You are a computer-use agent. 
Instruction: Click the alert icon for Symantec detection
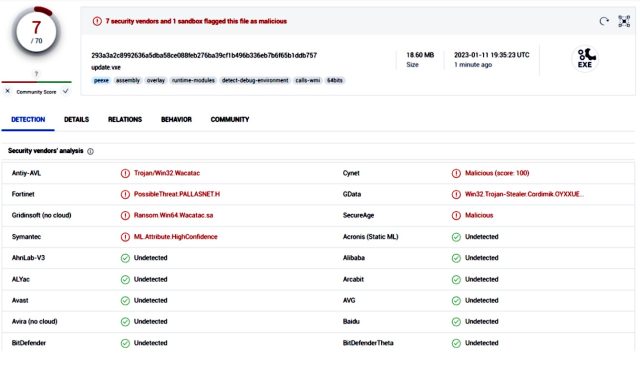click(x=125, y=237)
